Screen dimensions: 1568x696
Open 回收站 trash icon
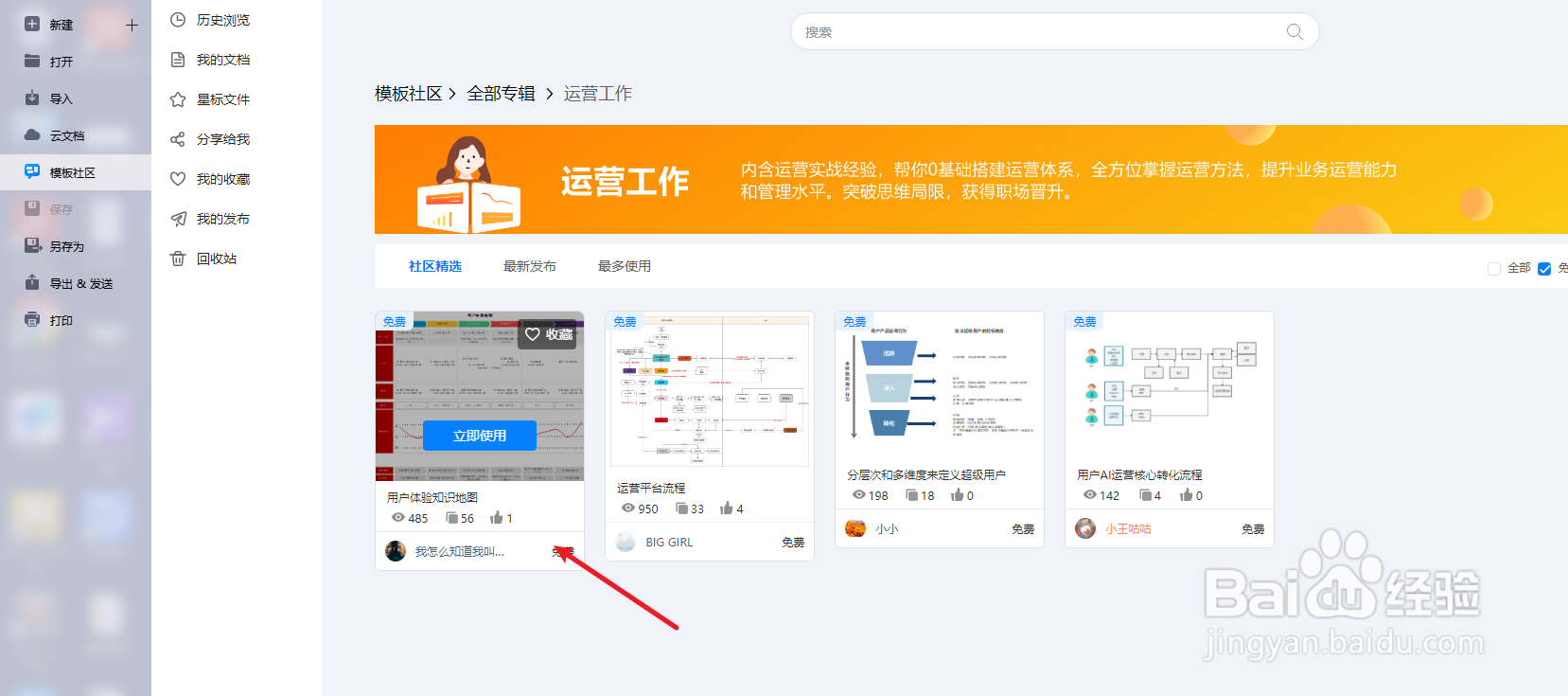coord(177,259)
